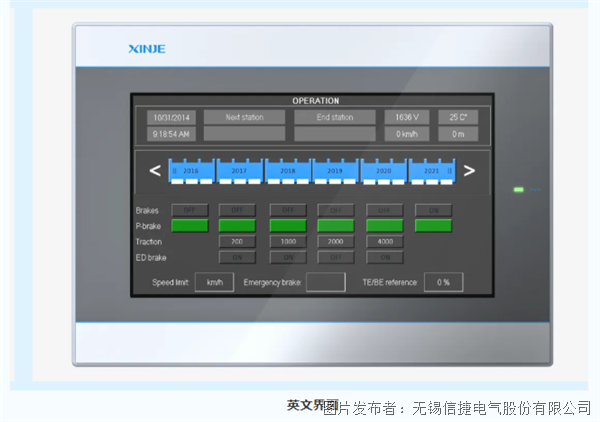Select train car 2016
This screenshot has width=600, height=422.
point(191,171)
